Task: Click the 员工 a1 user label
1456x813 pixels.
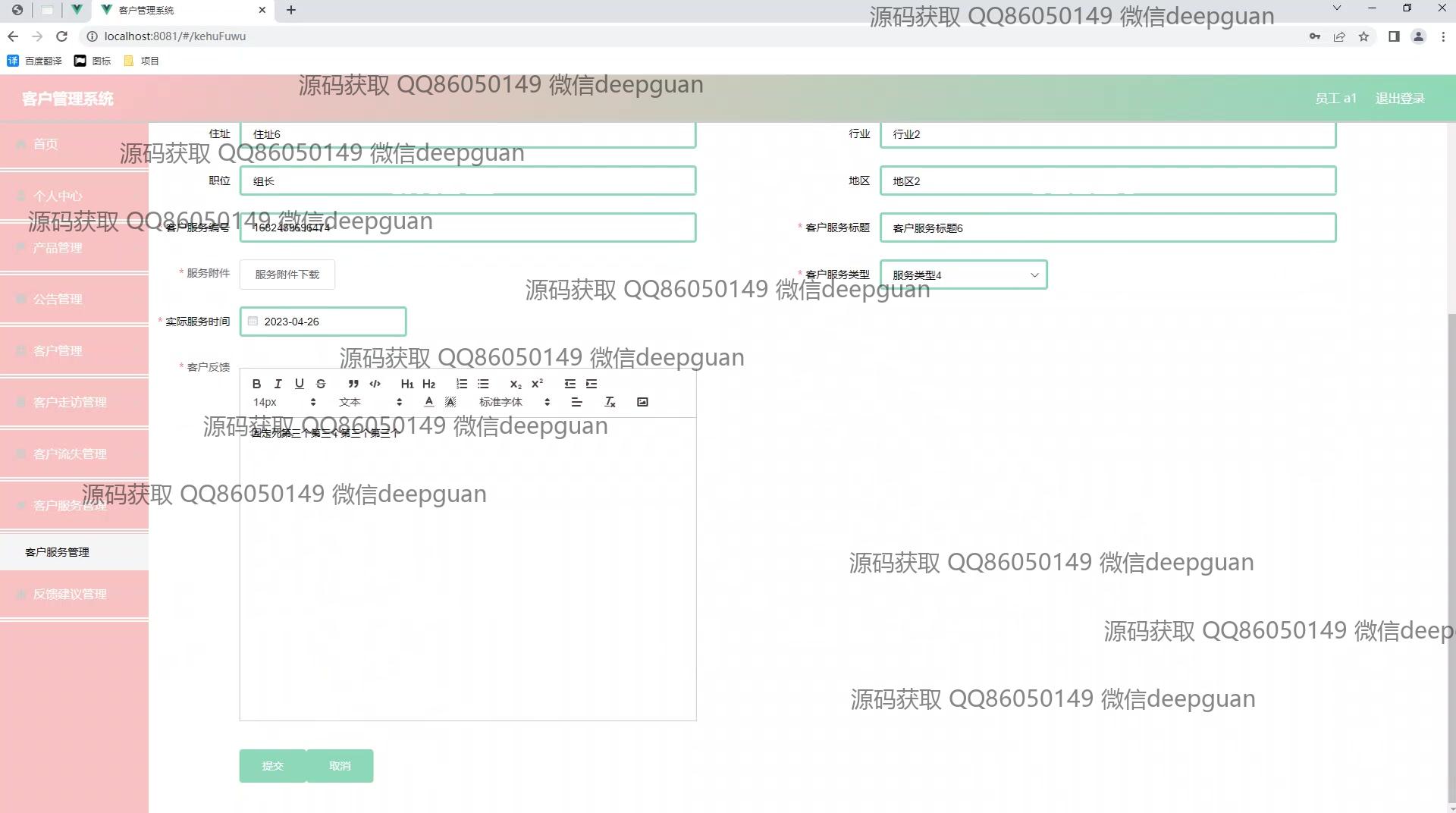Action: coord(1335,99)
